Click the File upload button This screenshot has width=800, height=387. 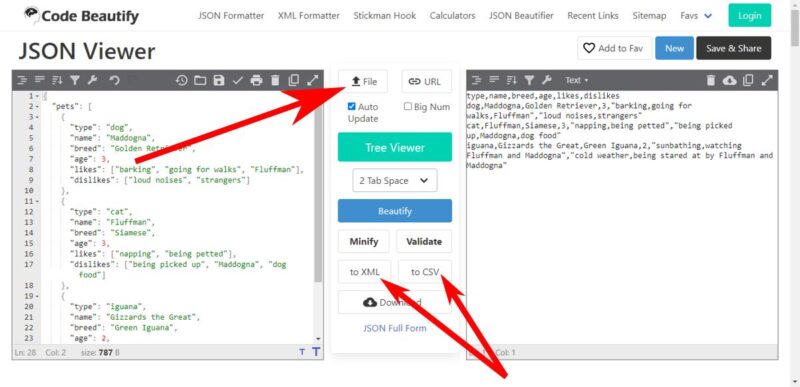(363, 82)
